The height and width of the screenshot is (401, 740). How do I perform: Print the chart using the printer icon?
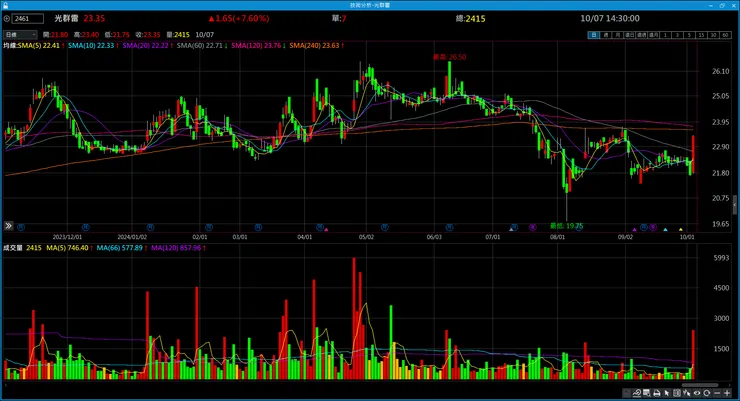[657, 393]
